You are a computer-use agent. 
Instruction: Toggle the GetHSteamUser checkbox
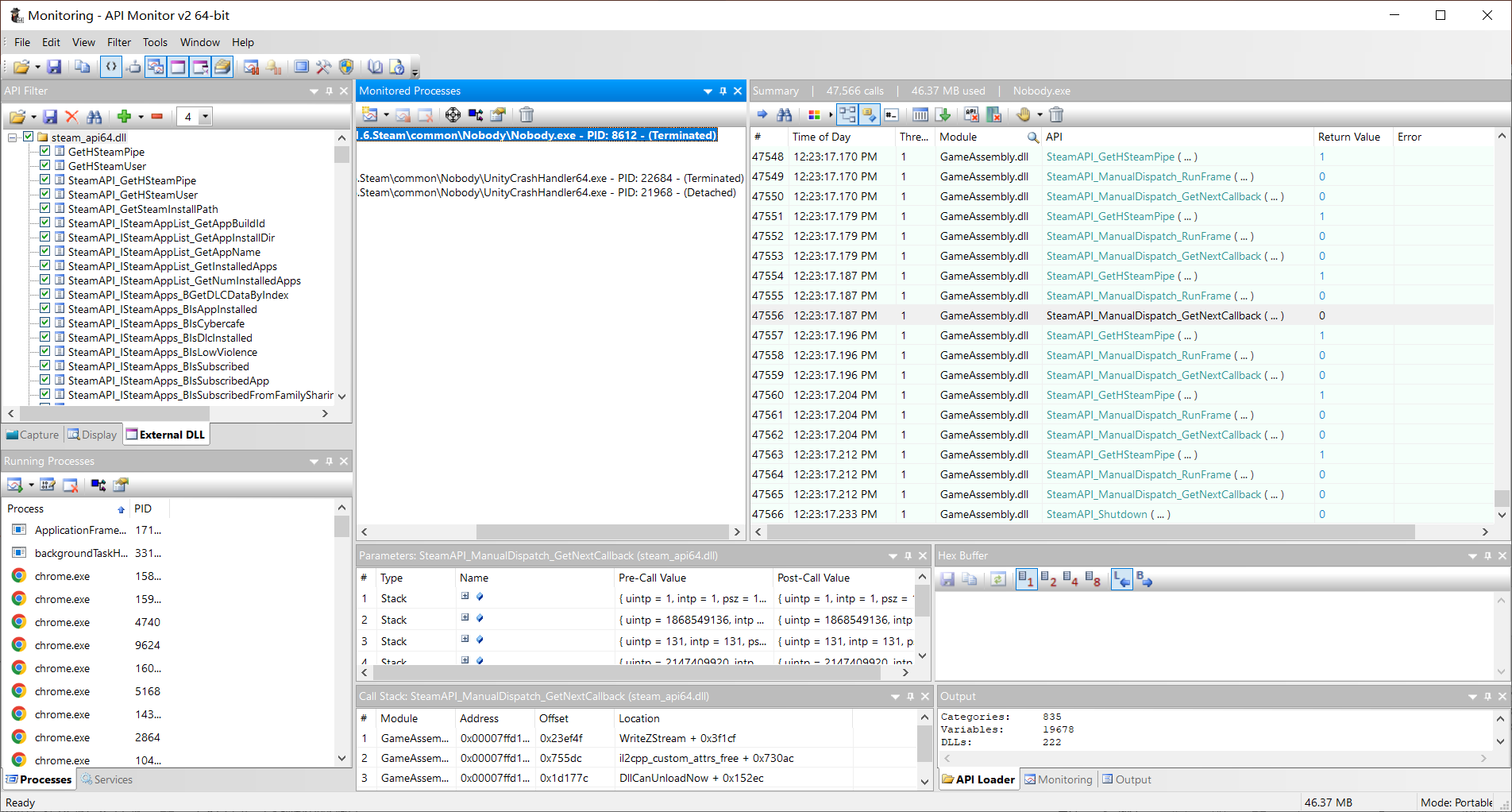[x=45, y=165]
